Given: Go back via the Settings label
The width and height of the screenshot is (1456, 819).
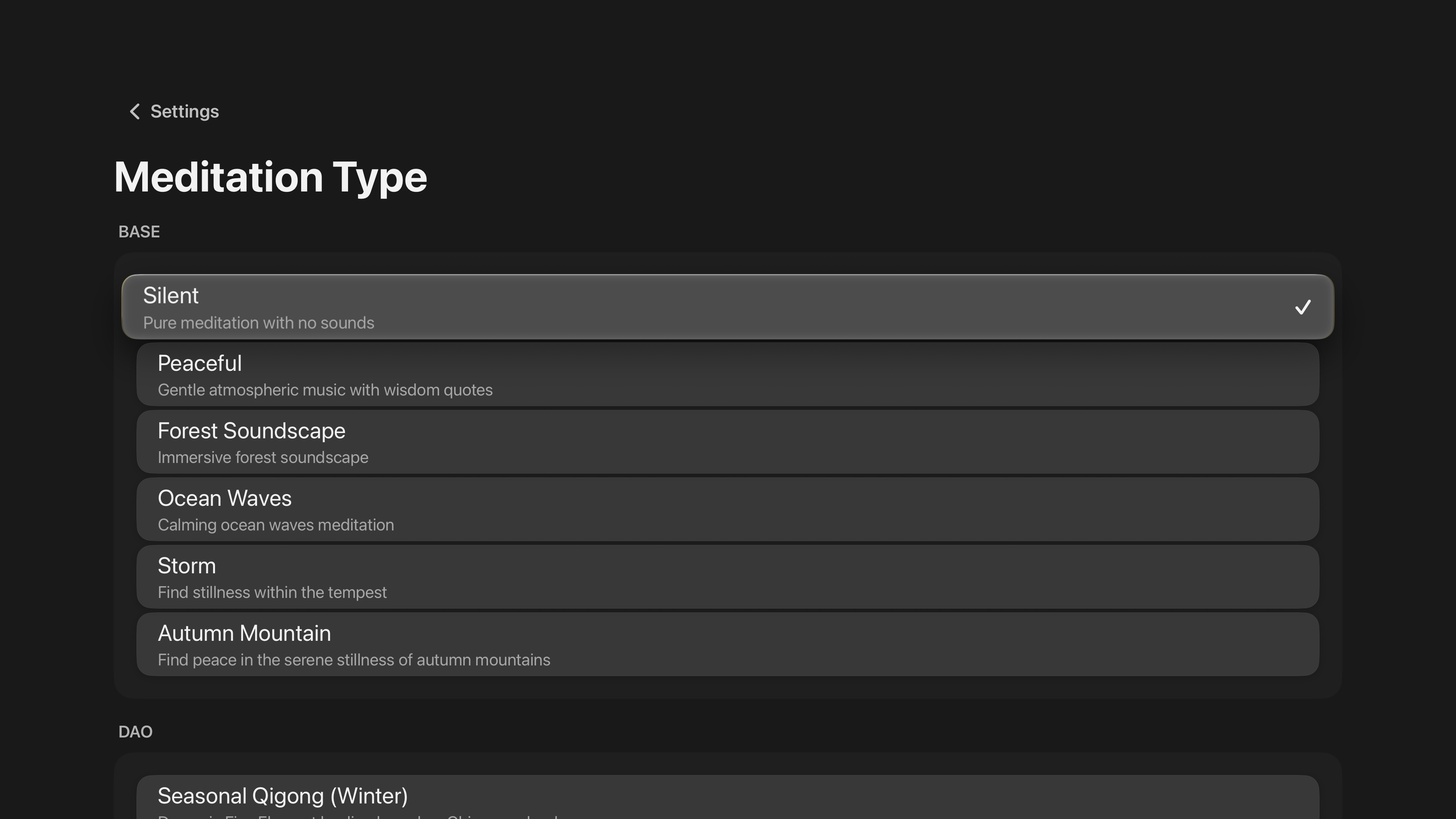Looking at the screenshot, I should point(184,111).
